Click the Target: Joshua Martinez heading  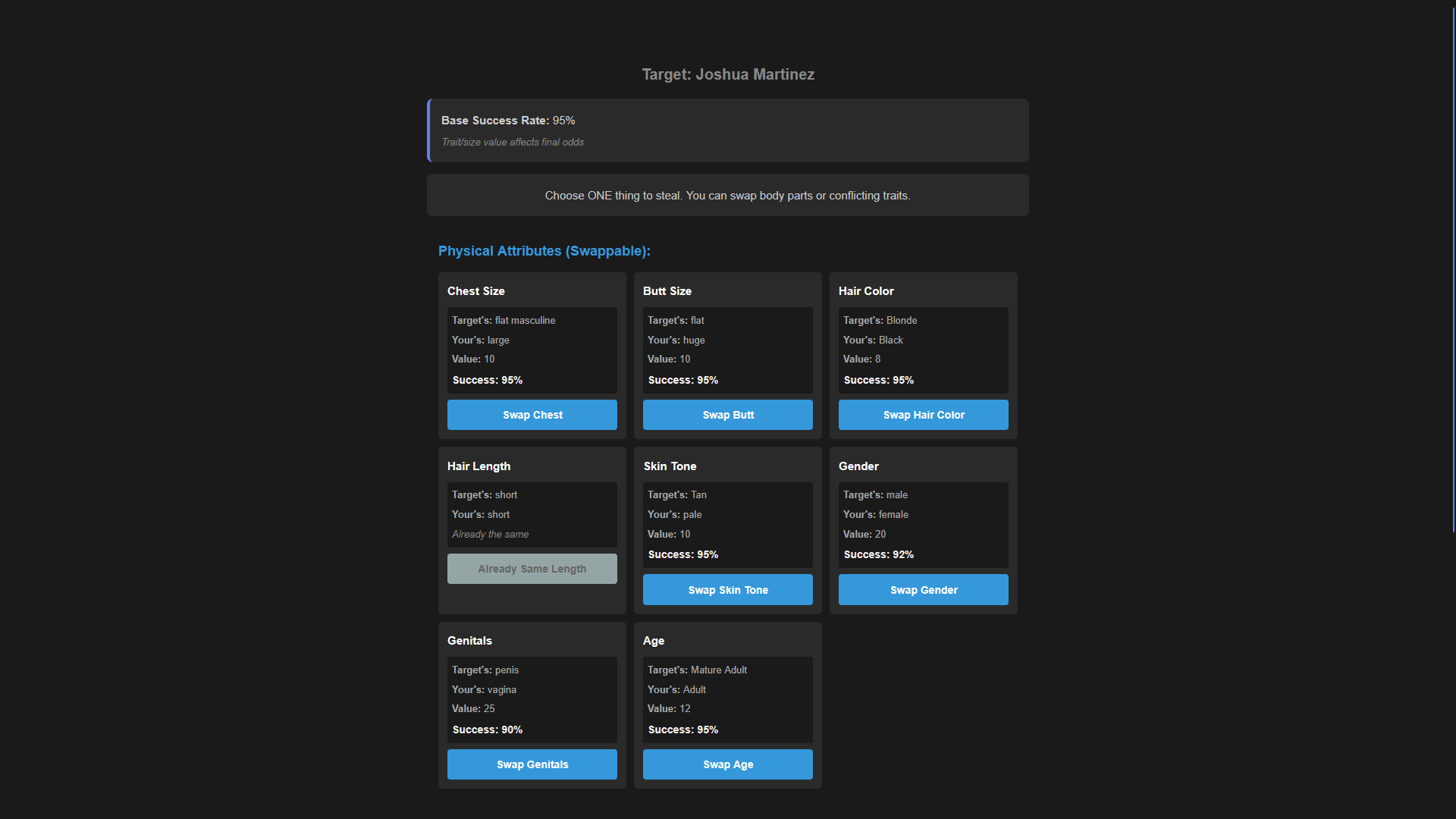point(728,74)
